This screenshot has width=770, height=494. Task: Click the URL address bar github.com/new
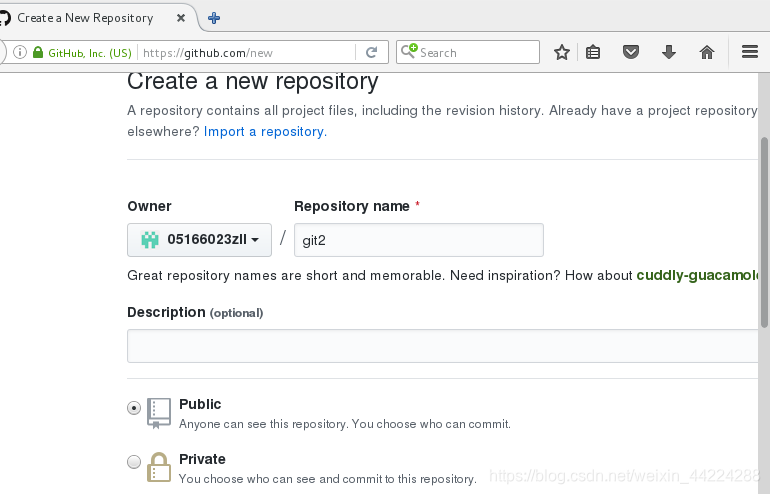pos(248,53)
